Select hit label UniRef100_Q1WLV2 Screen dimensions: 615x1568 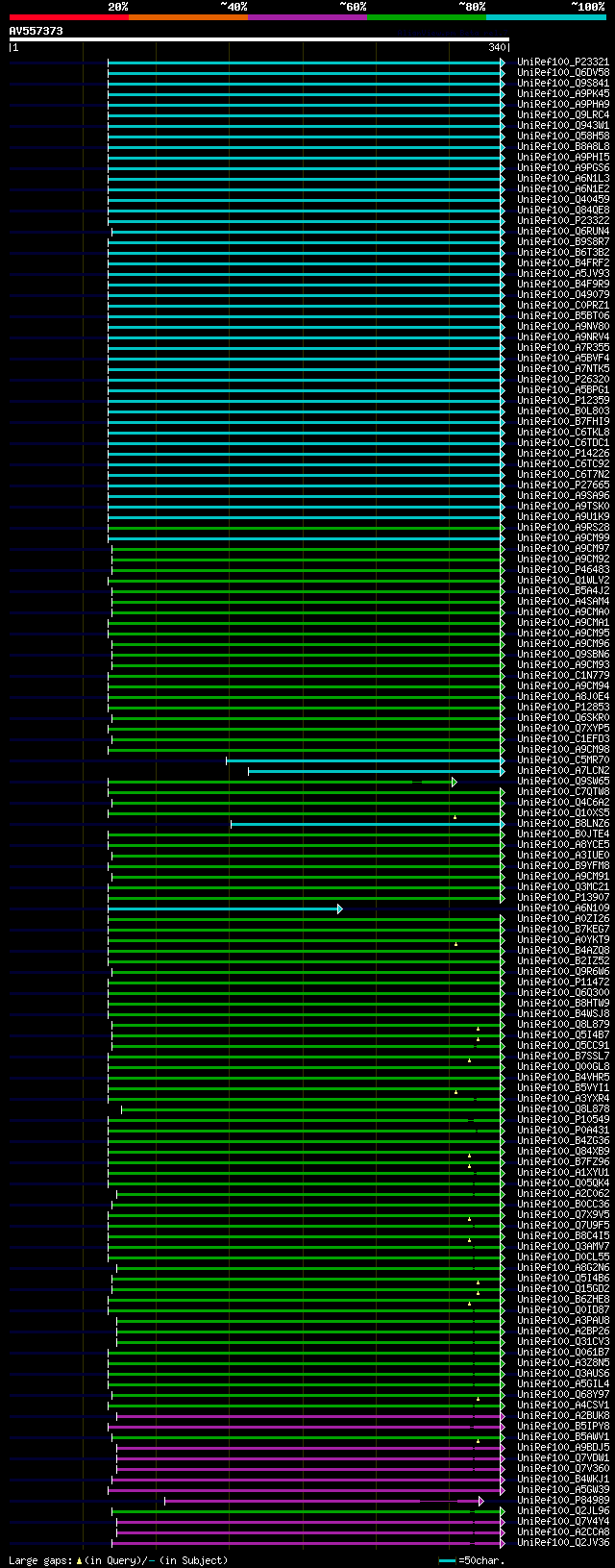point(563,581)
